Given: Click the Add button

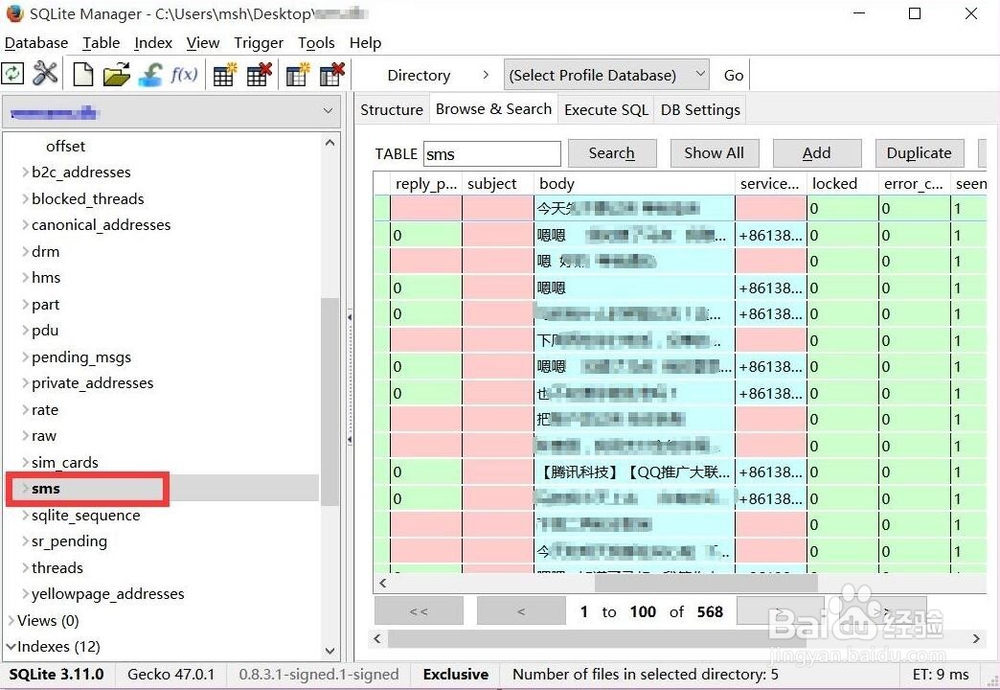Looking at the screenshot, I should [x=816, y=153].
